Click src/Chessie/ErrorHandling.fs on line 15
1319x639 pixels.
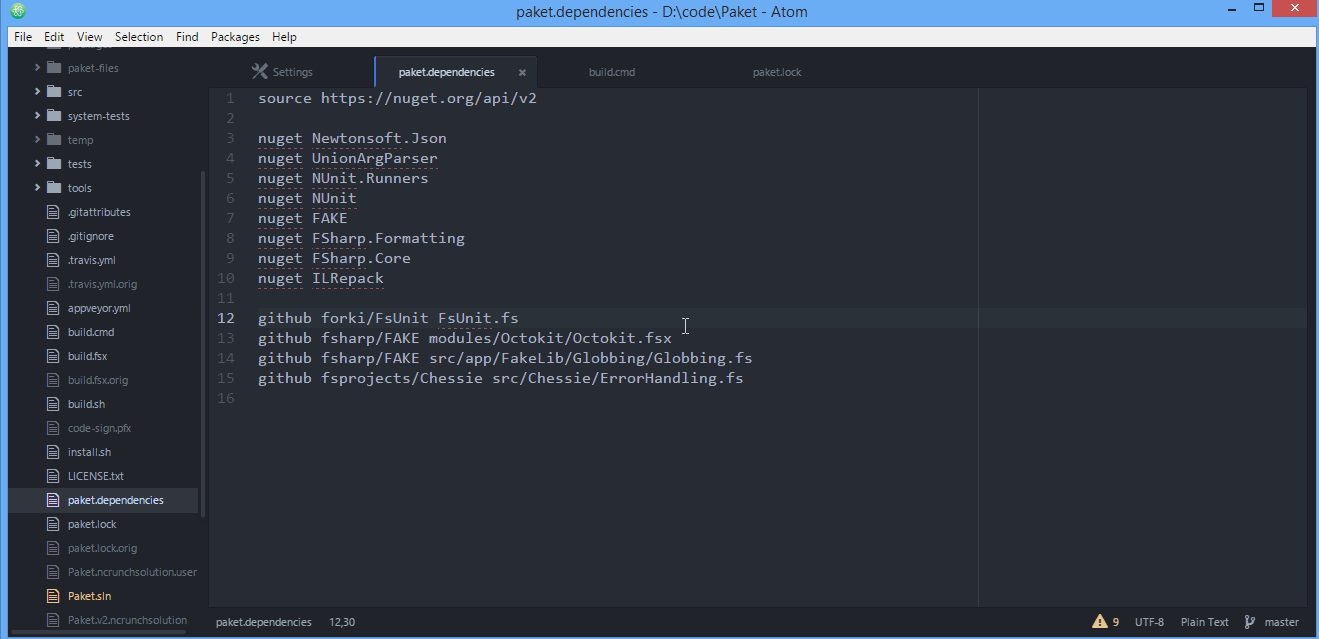[617, 378]
